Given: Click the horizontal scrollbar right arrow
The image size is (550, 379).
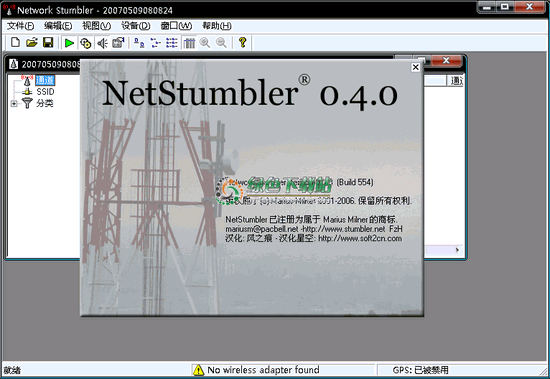Looking at the screenshot, I should click(457, 250).
